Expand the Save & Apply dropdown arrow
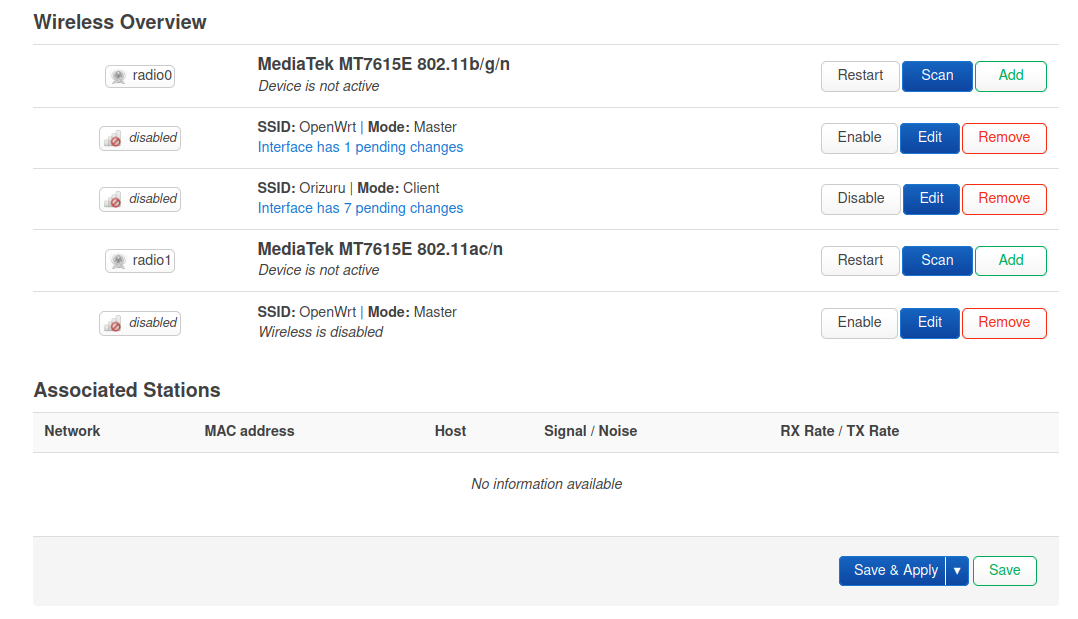 tap(957, 571)
